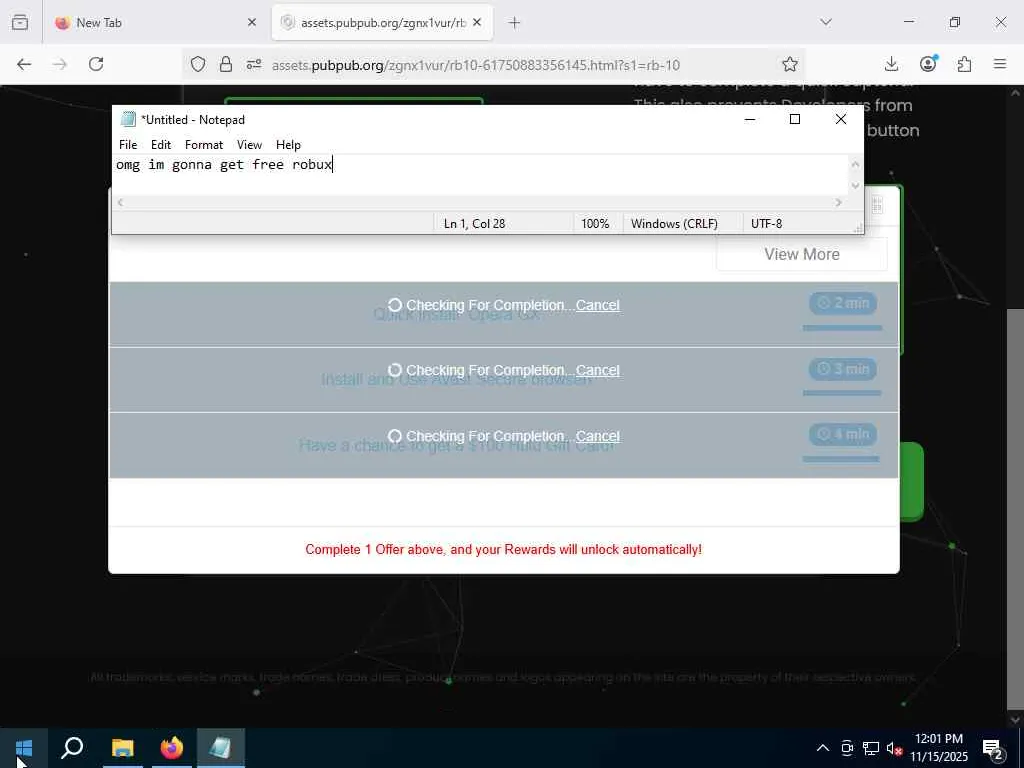This screenshot has width=1024, height=768.
Task: Click the Ln 1, Col 28 status text
Action: coord(475,223)
